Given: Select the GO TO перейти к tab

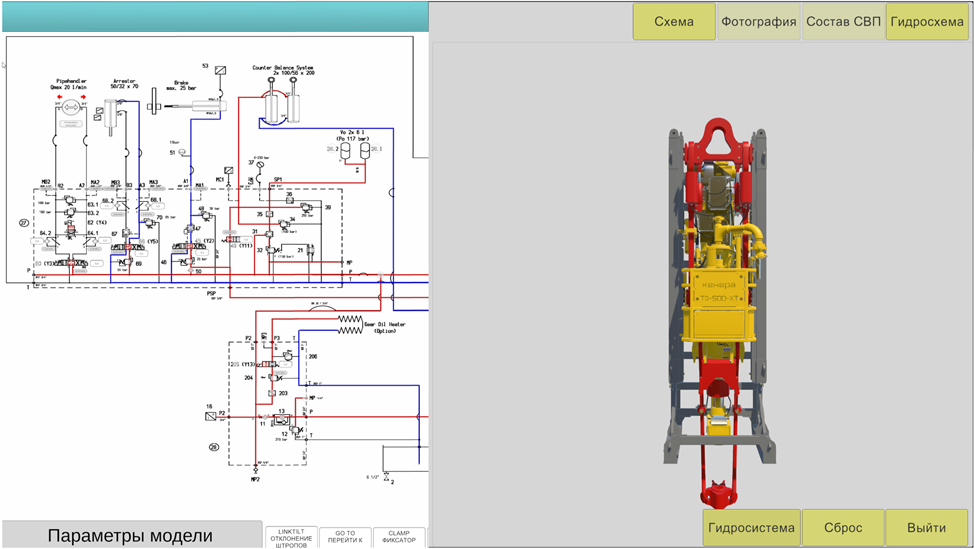Looking at the screenshot, I should pos(345,538).
